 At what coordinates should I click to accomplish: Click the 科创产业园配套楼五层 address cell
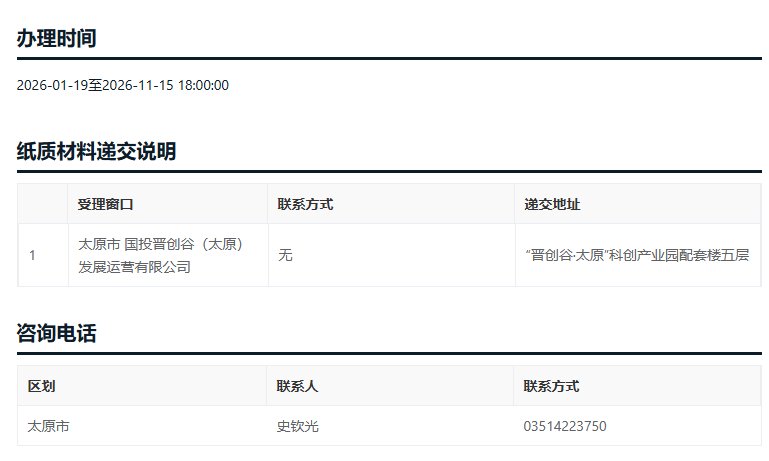click(637, 255)
